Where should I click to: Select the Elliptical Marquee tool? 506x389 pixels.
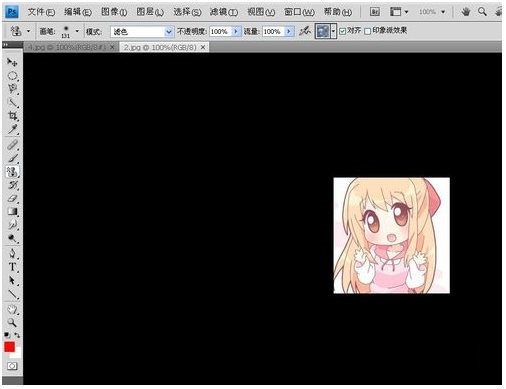point(12,76)
